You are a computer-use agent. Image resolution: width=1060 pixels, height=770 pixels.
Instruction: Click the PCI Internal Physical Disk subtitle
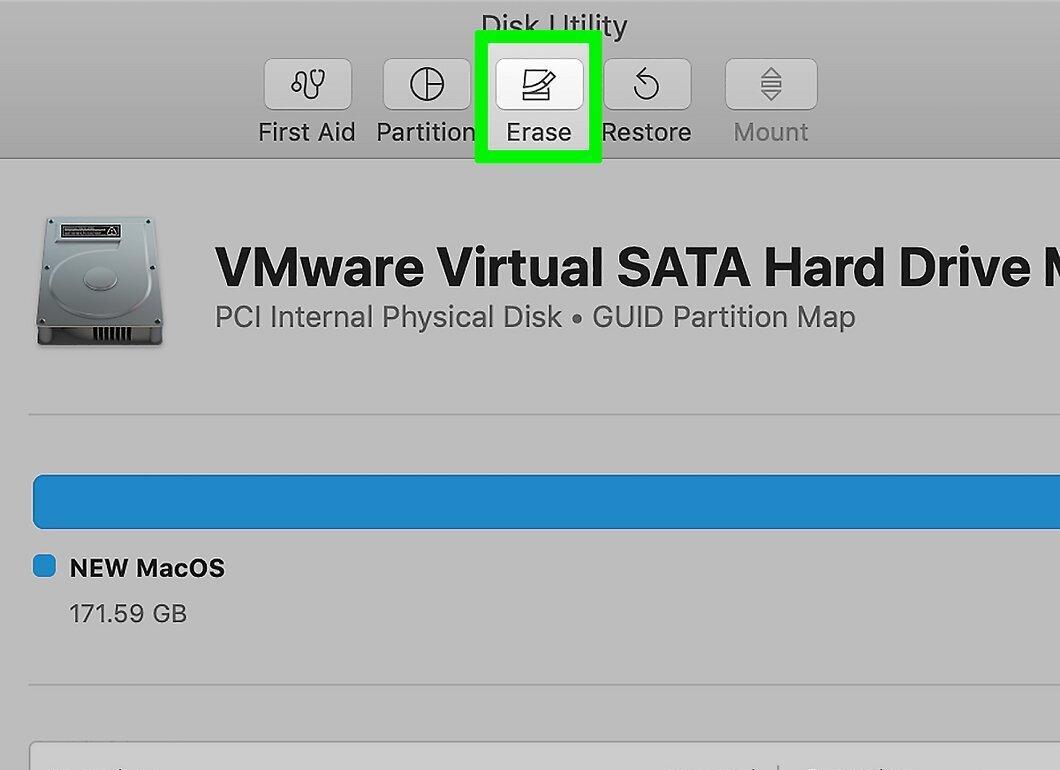(x=388, y=316)
